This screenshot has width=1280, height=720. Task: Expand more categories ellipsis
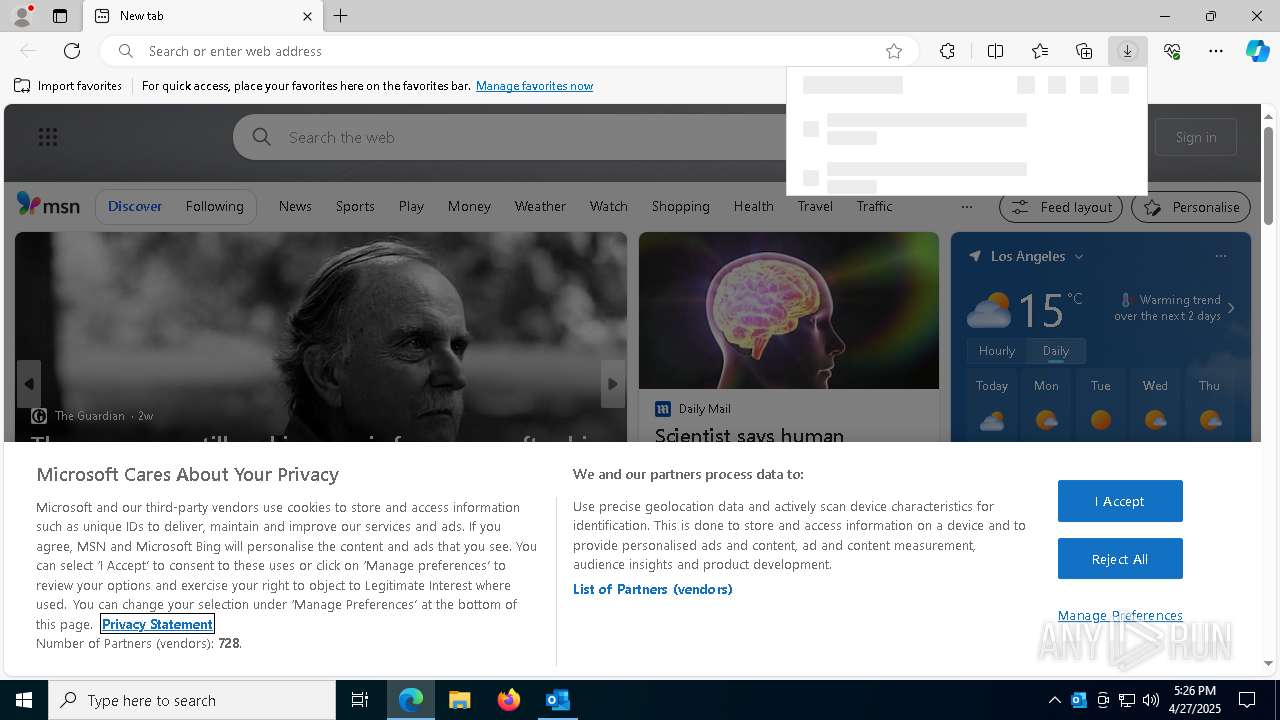966,207
